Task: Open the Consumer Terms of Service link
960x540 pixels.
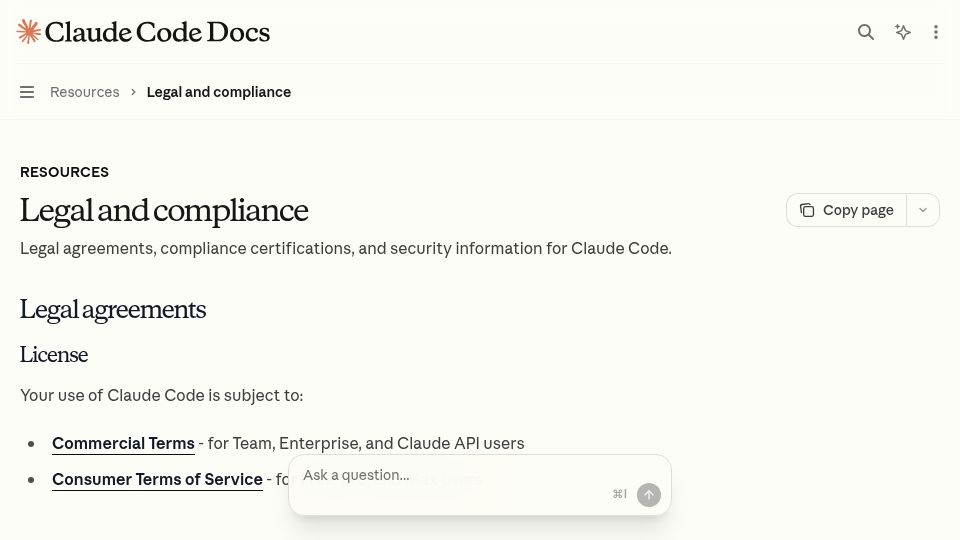Action: tap(157, 479)
